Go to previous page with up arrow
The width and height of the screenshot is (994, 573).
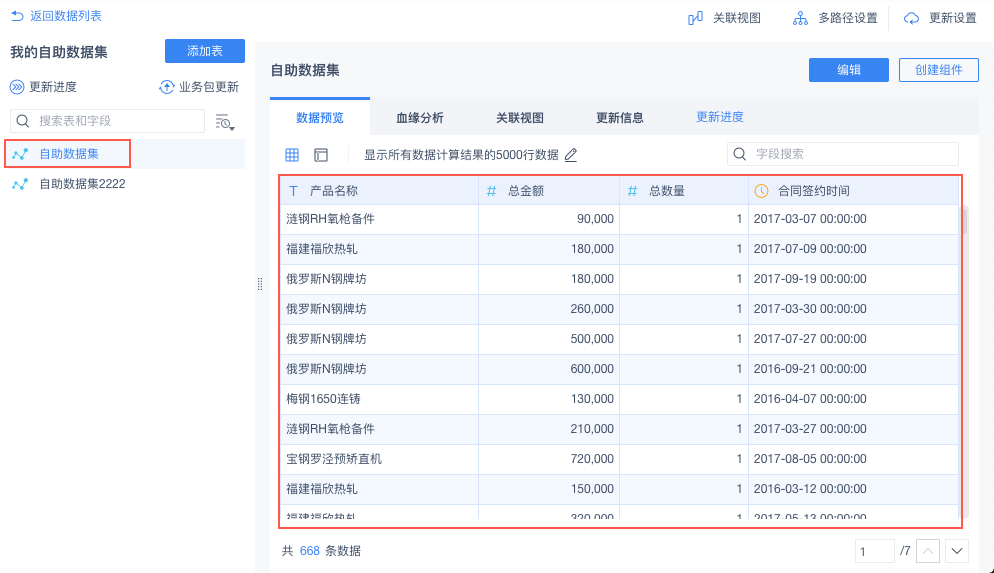coord(928,551)
